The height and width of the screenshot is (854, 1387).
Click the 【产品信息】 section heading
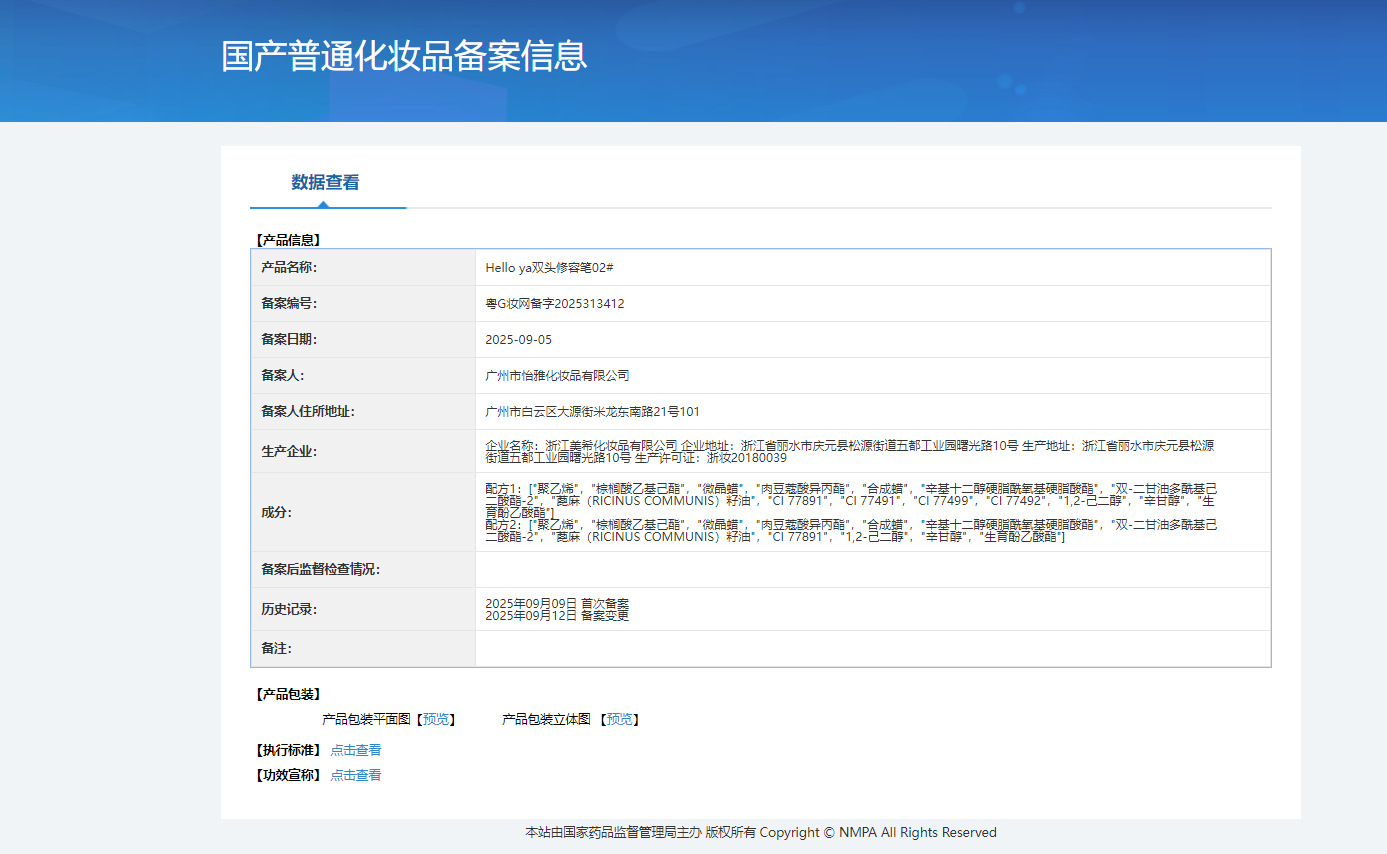click(x=288, y=240)
